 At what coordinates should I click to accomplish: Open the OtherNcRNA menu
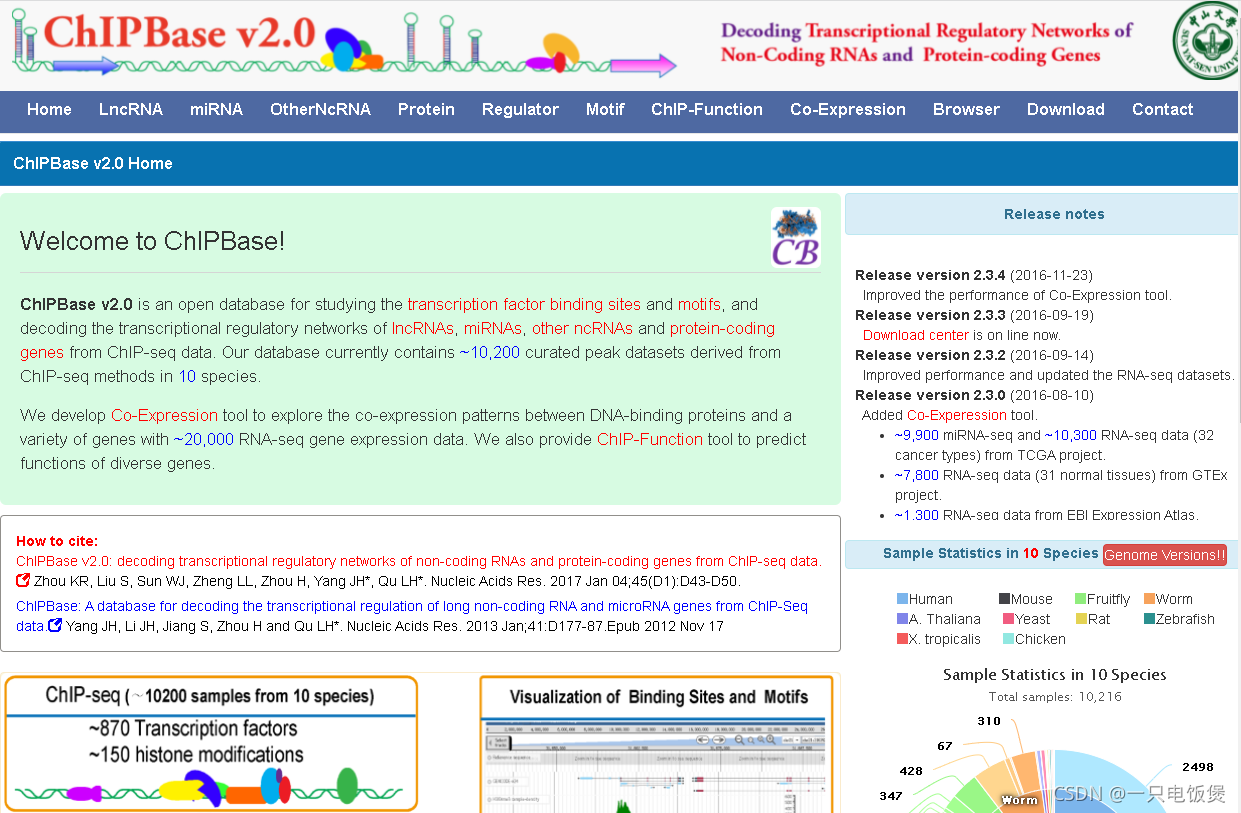[320, 110]
